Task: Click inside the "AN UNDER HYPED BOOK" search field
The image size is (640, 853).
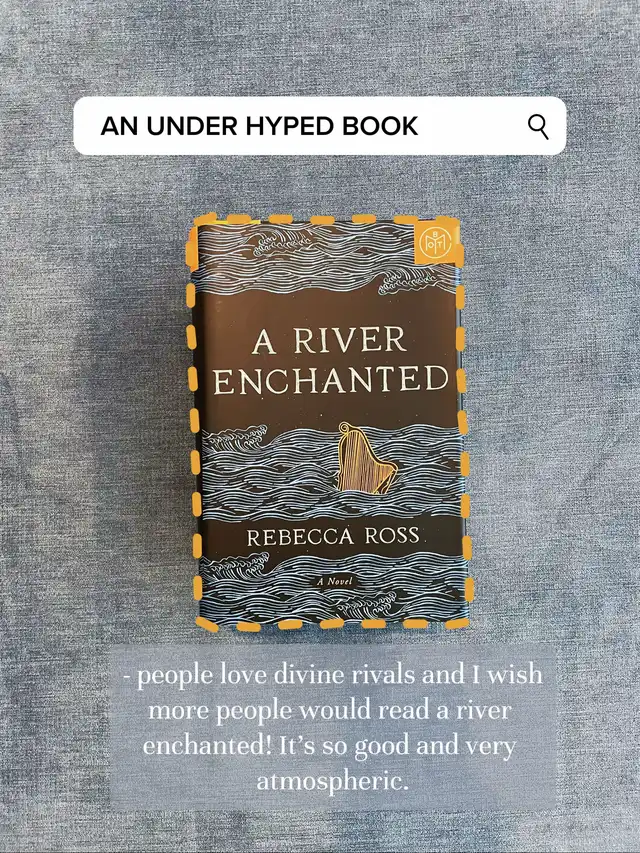Action: pyautogui.click(x=319, y=126)
